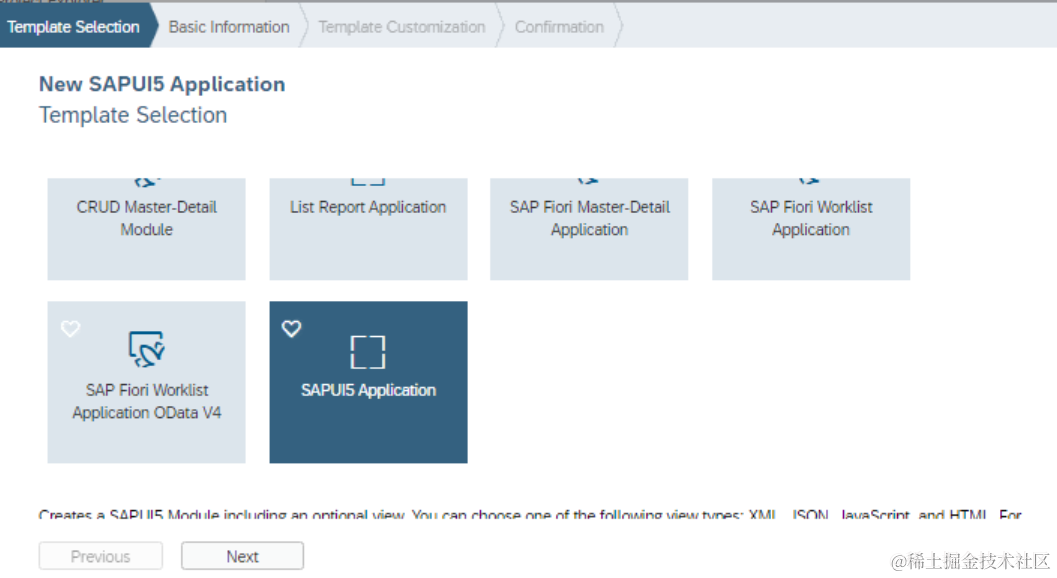
Task: Select the CRUD Master-Detail Module label
Action: [x=147, y=218]
